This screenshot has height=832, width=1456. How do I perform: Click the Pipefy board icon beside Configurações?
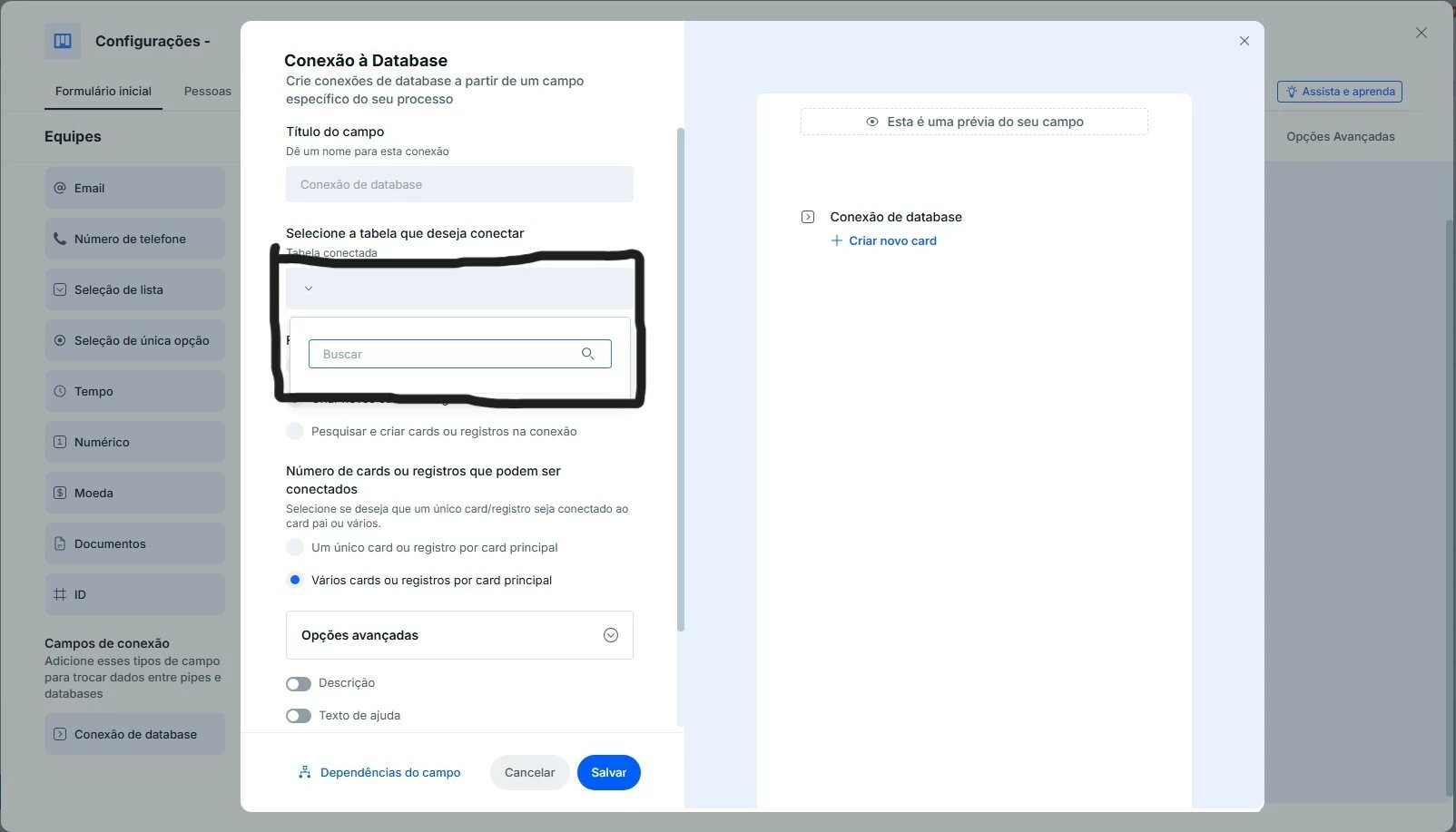(x=63, y=41)
